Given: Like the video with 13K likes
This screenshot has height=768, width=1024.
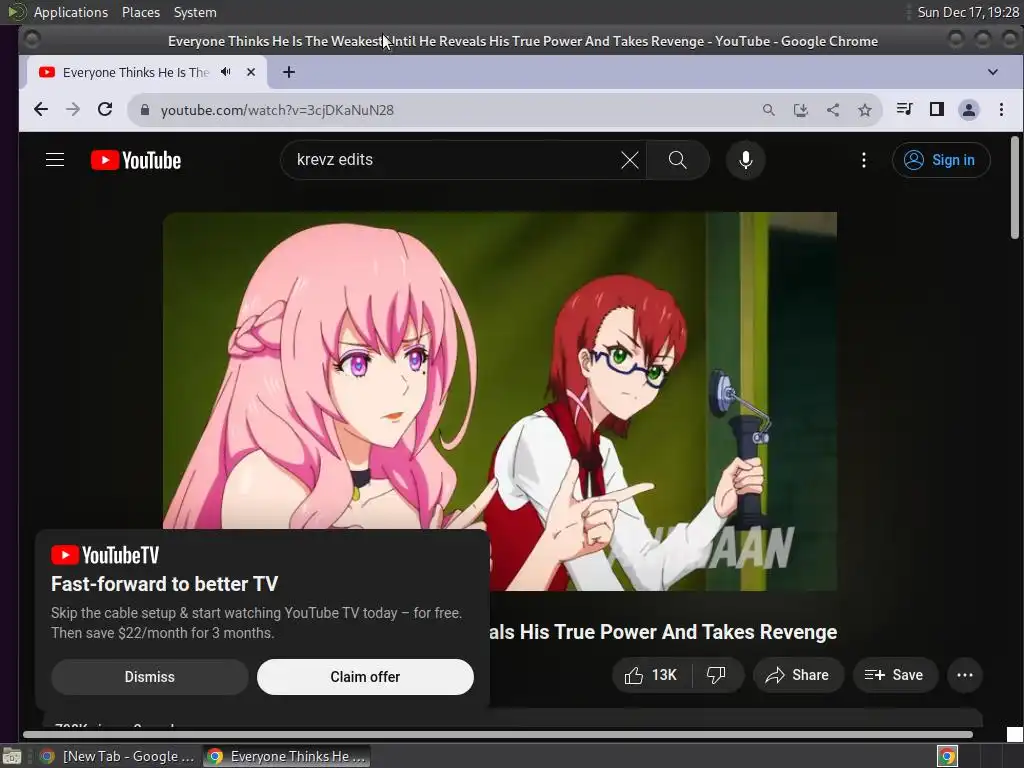Looking at the screenshot, I should (651, 675).
